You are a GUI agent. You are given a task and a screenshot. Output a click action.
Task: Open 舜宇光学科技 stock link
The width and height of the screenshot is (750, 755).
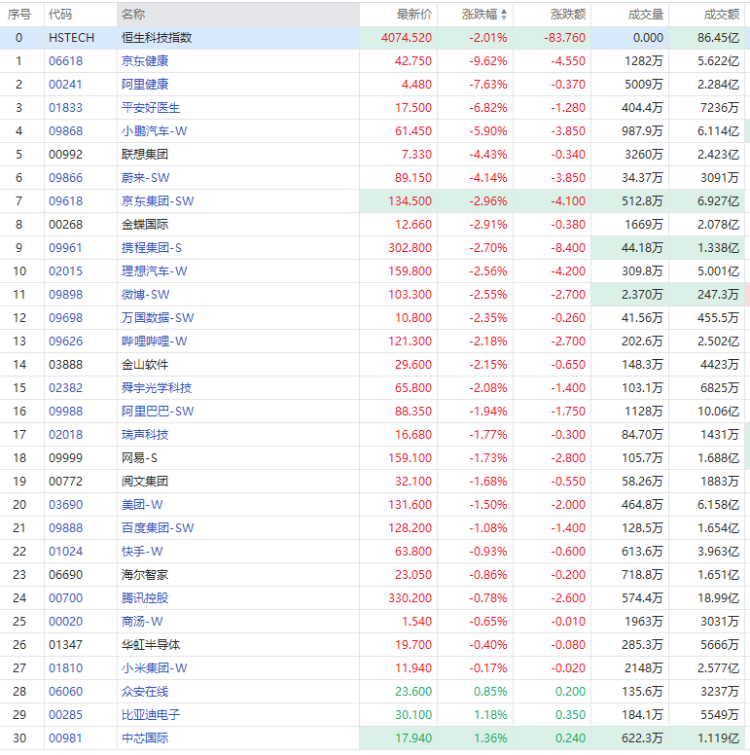click(156, 388)
